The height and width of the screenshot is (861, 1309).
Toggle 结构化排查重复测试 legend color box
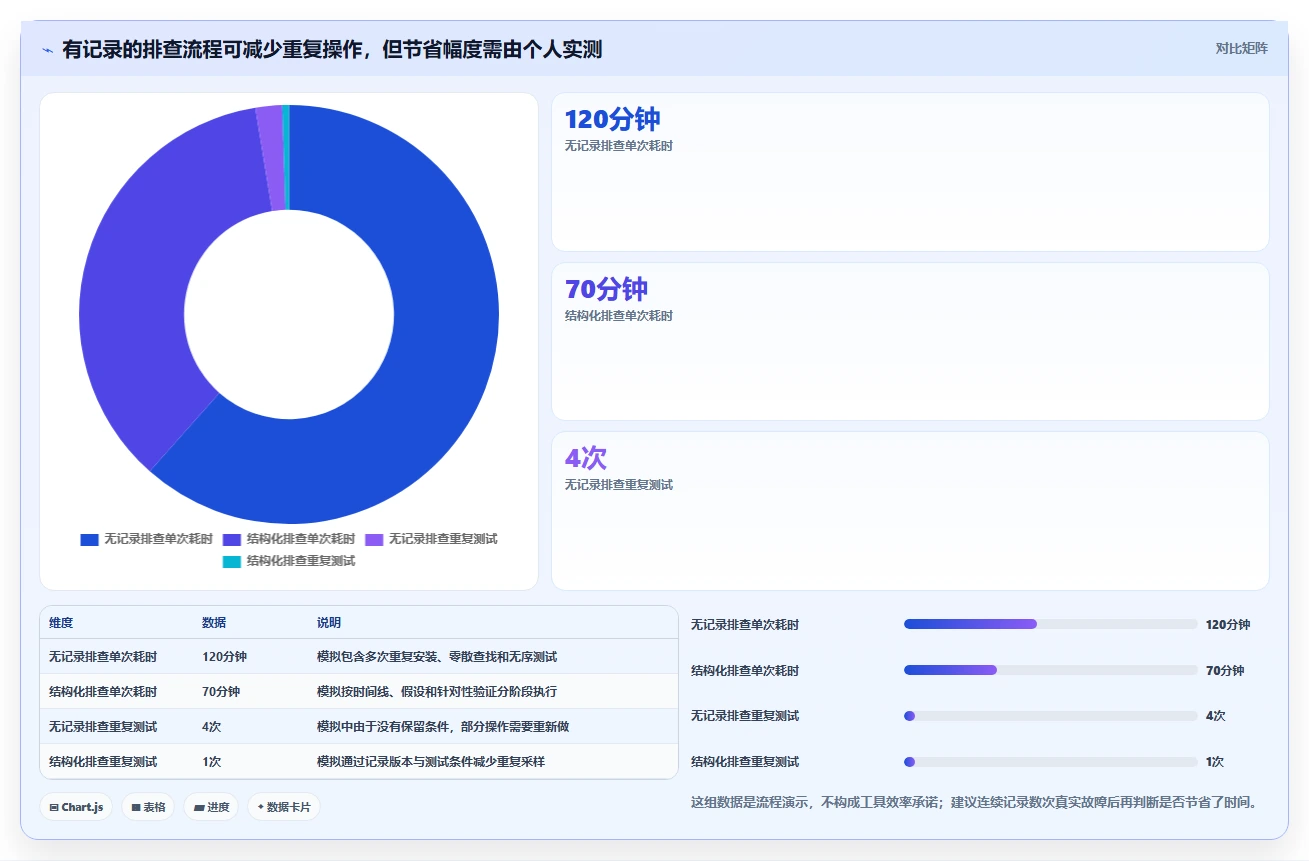(232, 561)
